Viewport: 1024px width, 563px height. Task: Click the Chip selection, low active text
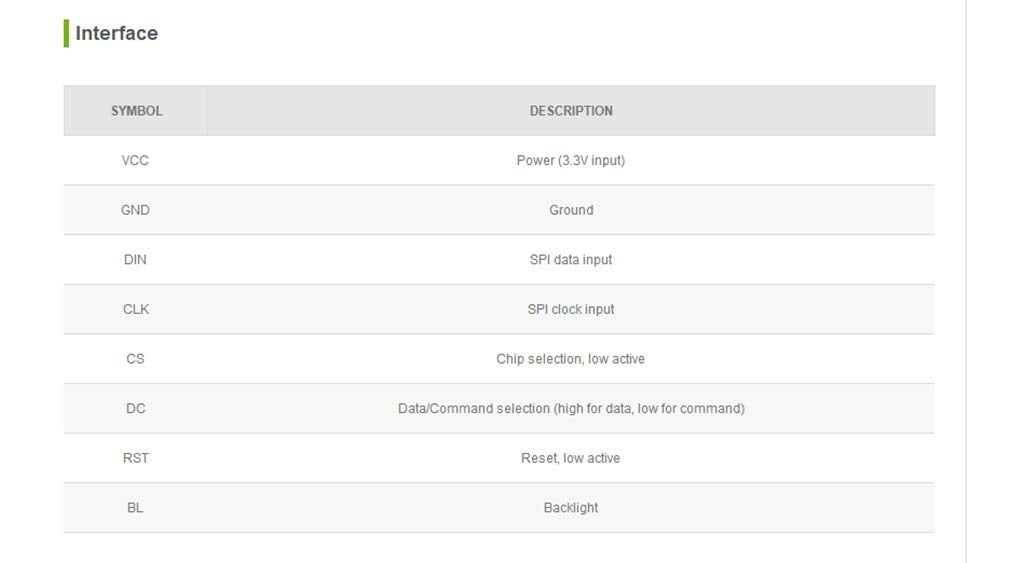point(571,359)
